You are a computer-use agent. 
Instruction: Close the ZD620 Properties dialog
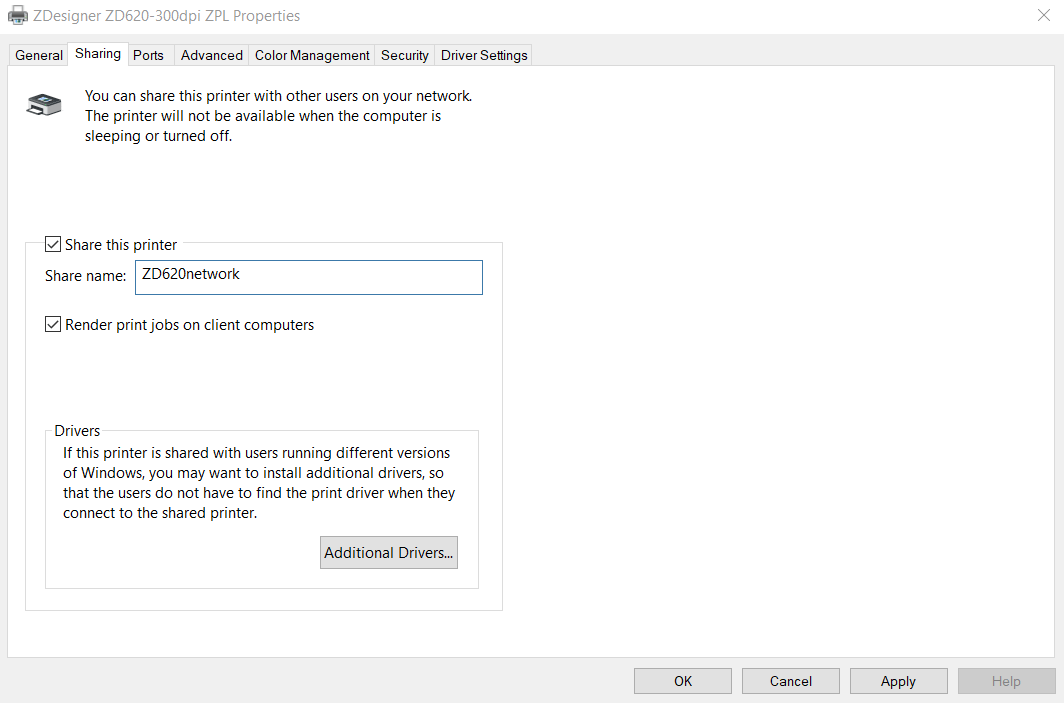tap(1044, 15)
